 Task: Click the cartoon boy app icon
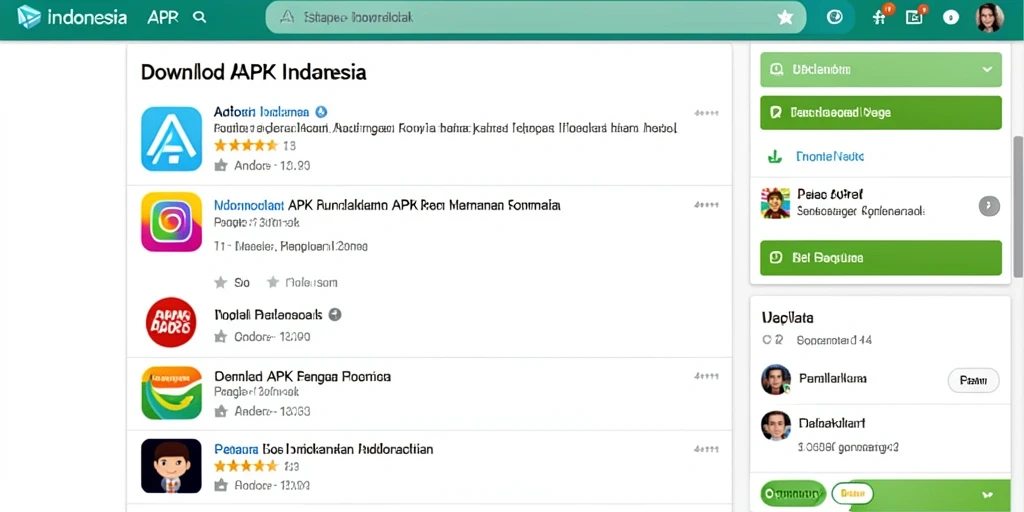[171, 466]
